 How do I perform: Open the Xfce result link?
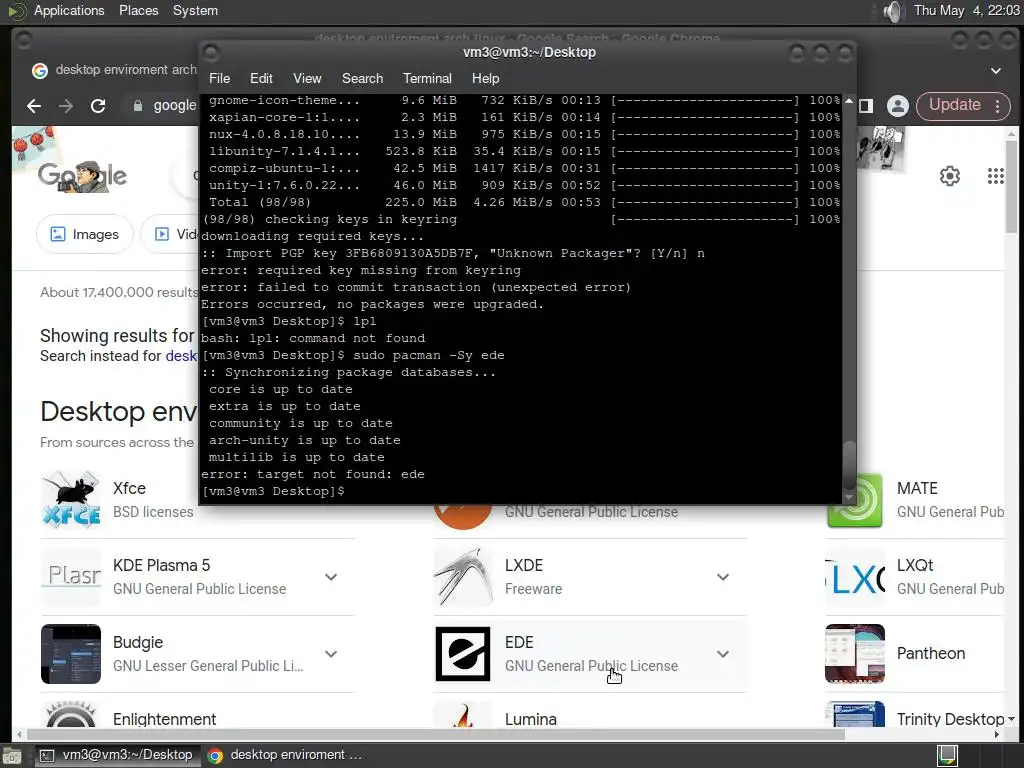click(129, 488)
